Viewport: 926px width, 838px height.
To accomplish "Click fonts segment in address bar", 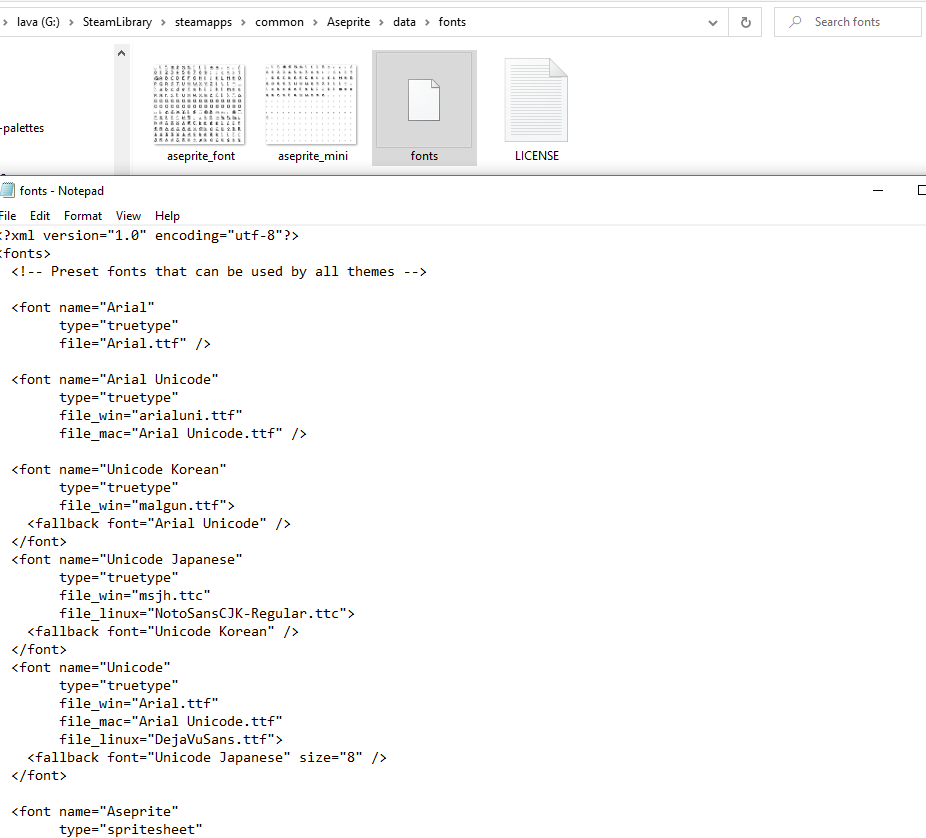I will point(452,22).
